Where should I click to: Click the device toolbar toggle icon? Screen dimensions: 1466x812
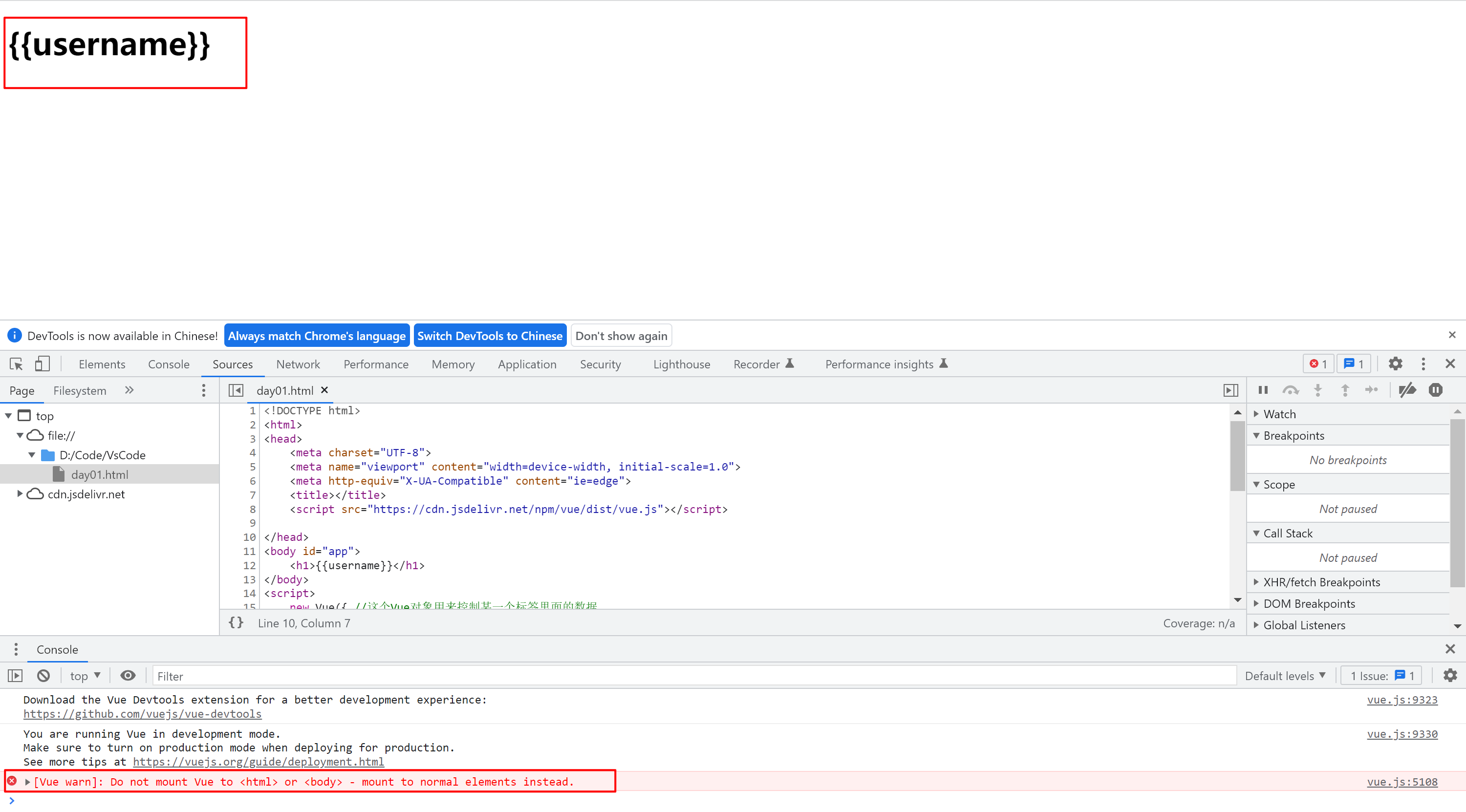[41, 363]
